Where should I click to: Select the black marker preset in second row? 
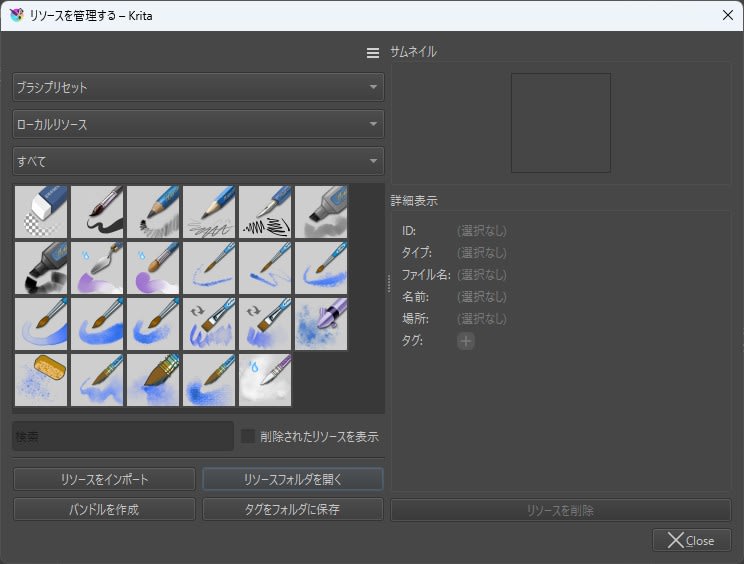[x=41, y=268]
